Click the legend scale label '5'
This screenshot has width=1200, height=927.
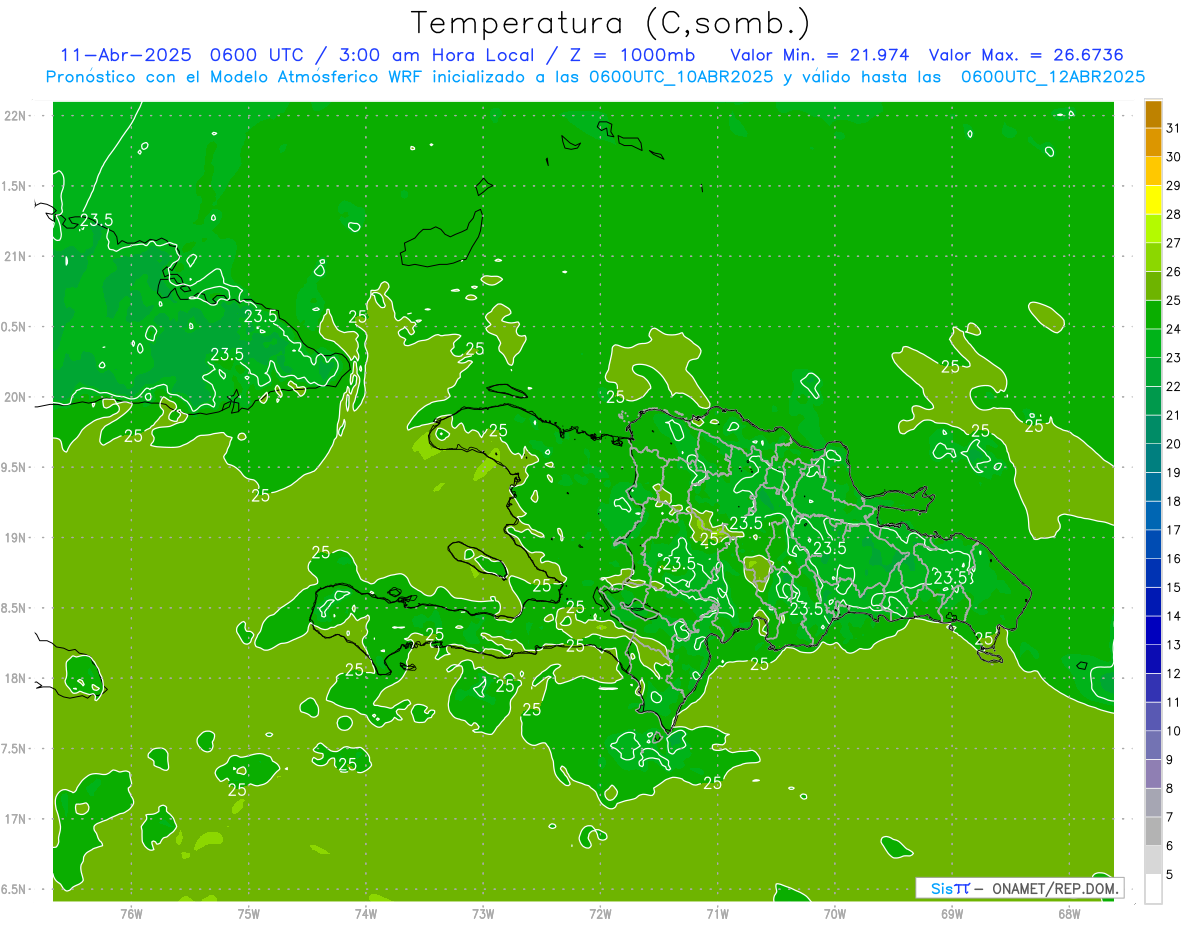click(x=1170, y=874)
